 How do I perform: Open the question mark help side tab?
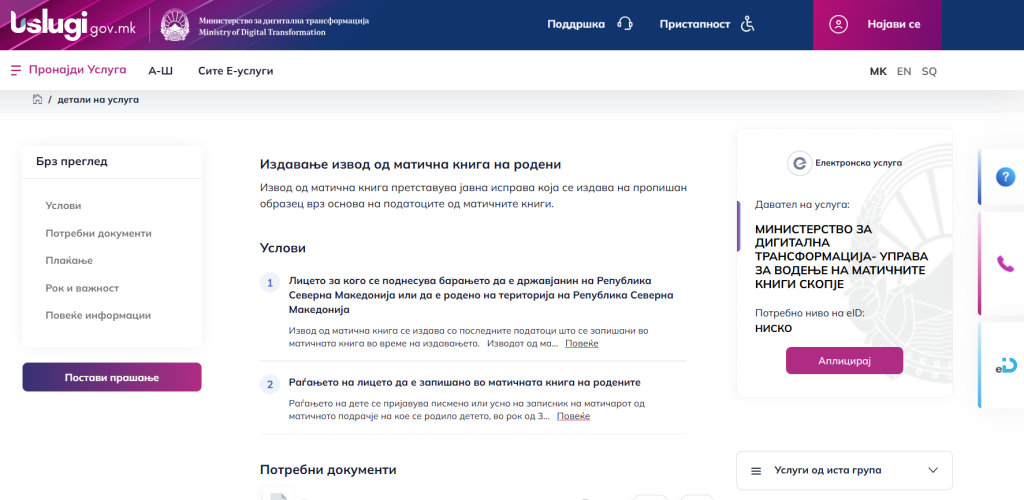[x=1005, y=177]
